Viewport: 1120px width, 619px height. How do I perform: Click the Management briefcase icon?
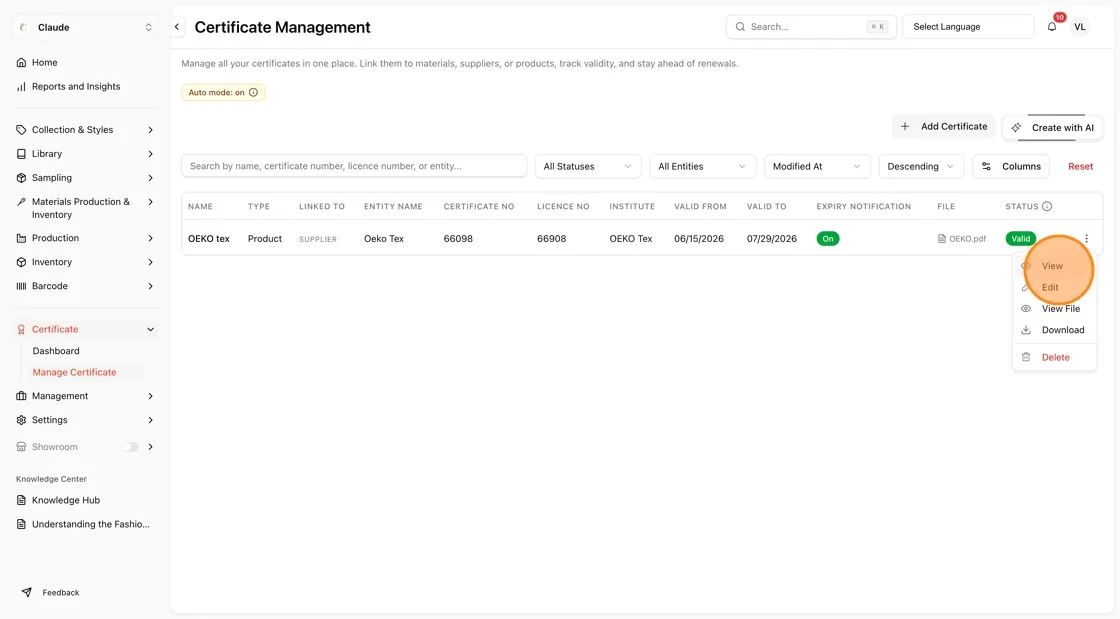point(21,396)
